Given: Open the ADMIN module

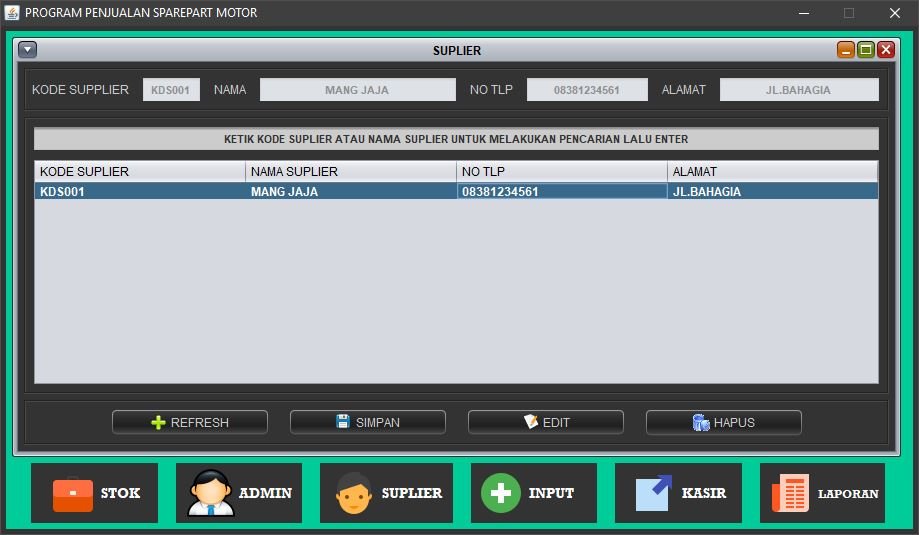Looking at the screenshot, I should pyautogui.click(x=239, y=493).
